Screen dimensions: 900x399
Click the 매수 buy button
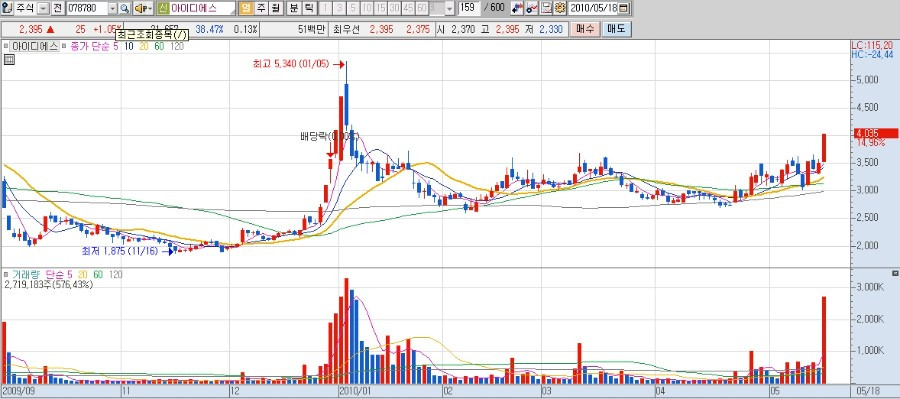[x=585, y=29]
